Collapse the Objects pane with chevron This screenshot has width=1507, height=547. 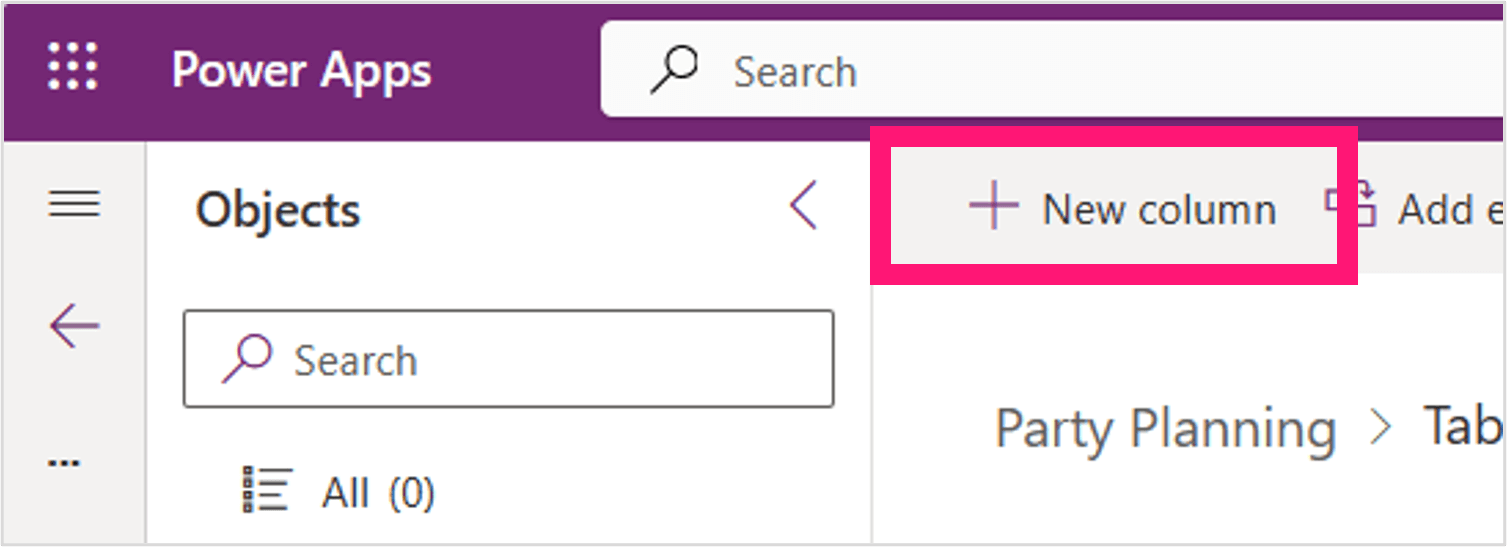[804, 206]
